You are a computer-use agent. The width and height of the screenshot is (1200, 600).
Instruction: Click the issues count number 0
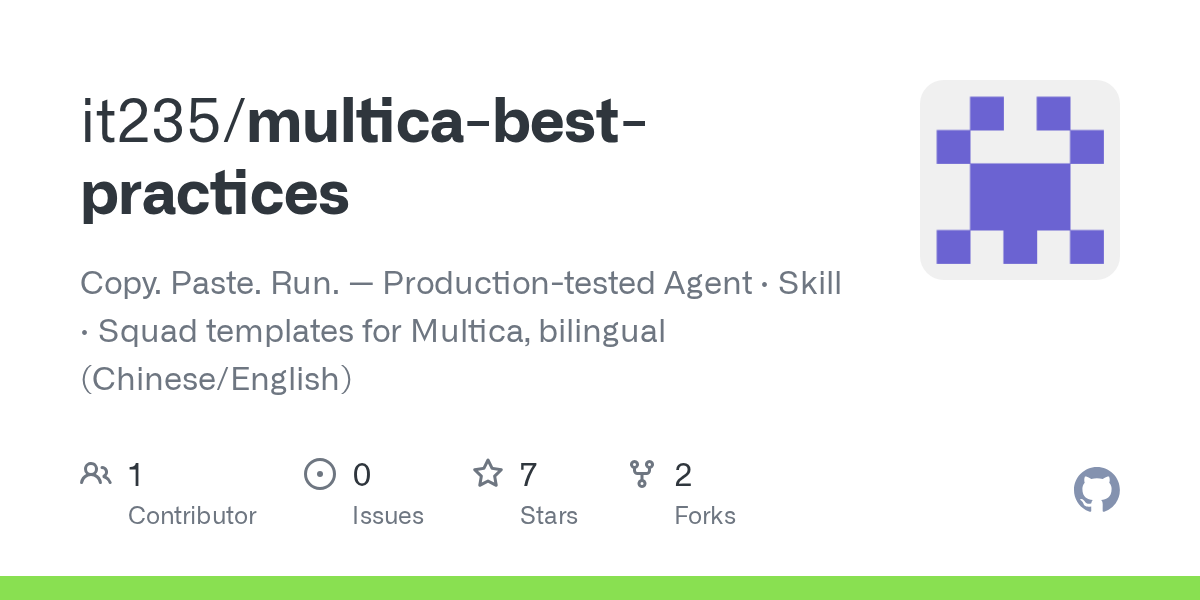coord(362,475)
